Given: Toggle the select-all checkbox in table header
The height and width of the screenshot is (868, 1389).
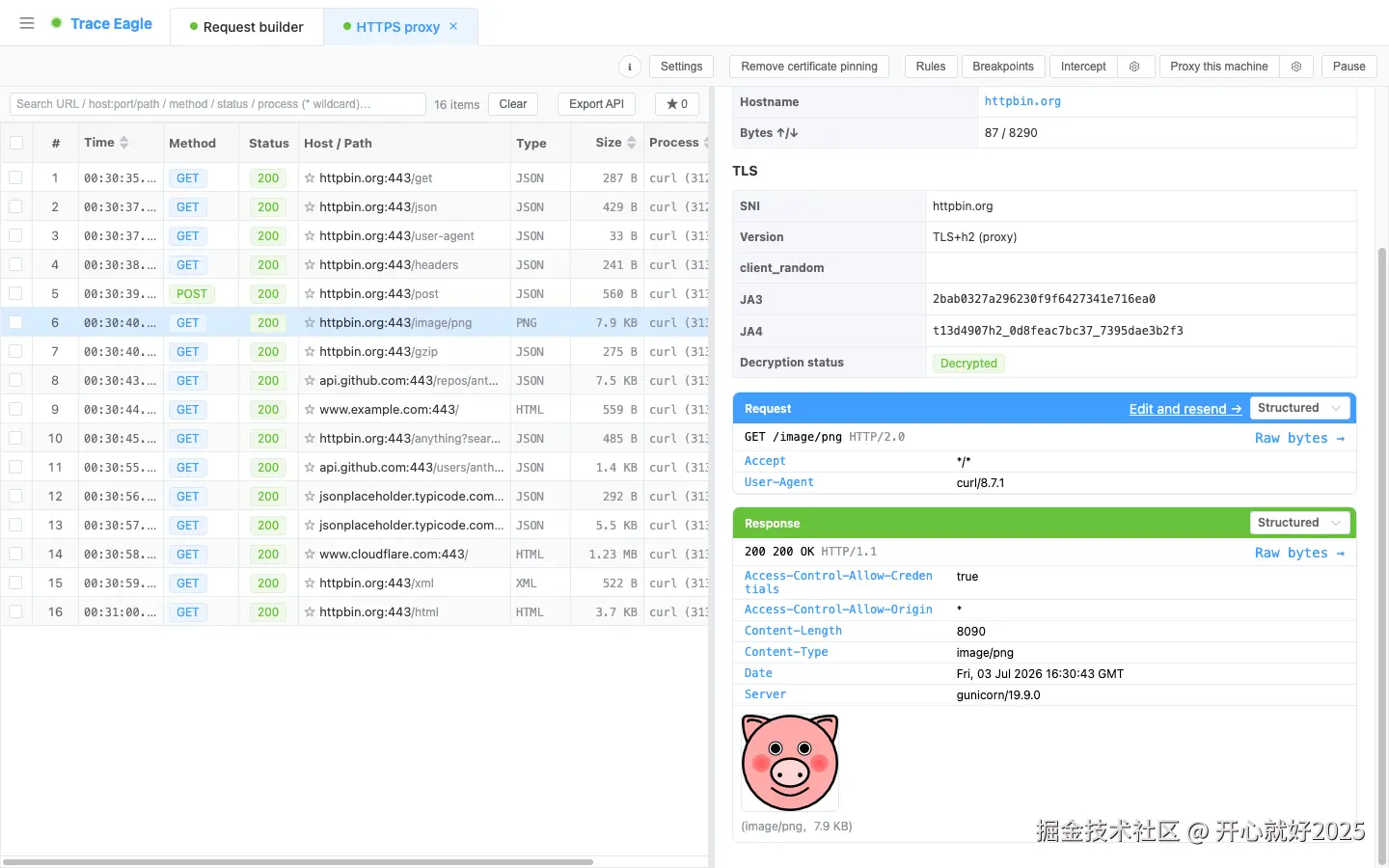Looking at the screenshot, I should (16, 143).
